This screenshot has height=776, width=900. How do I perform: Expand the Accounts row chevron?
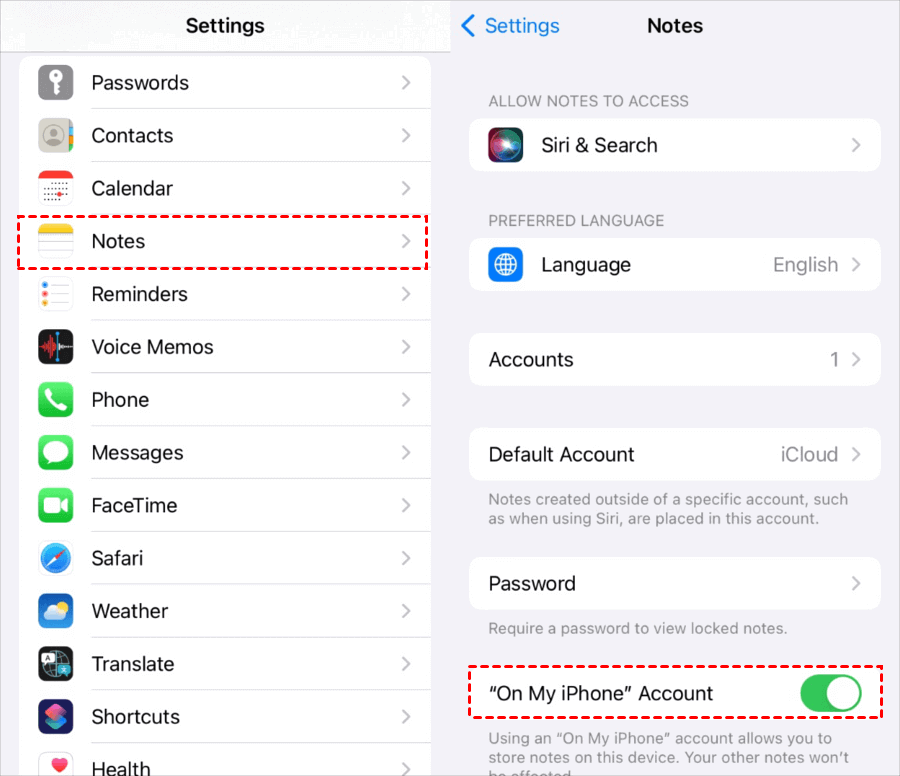point(856,359)
